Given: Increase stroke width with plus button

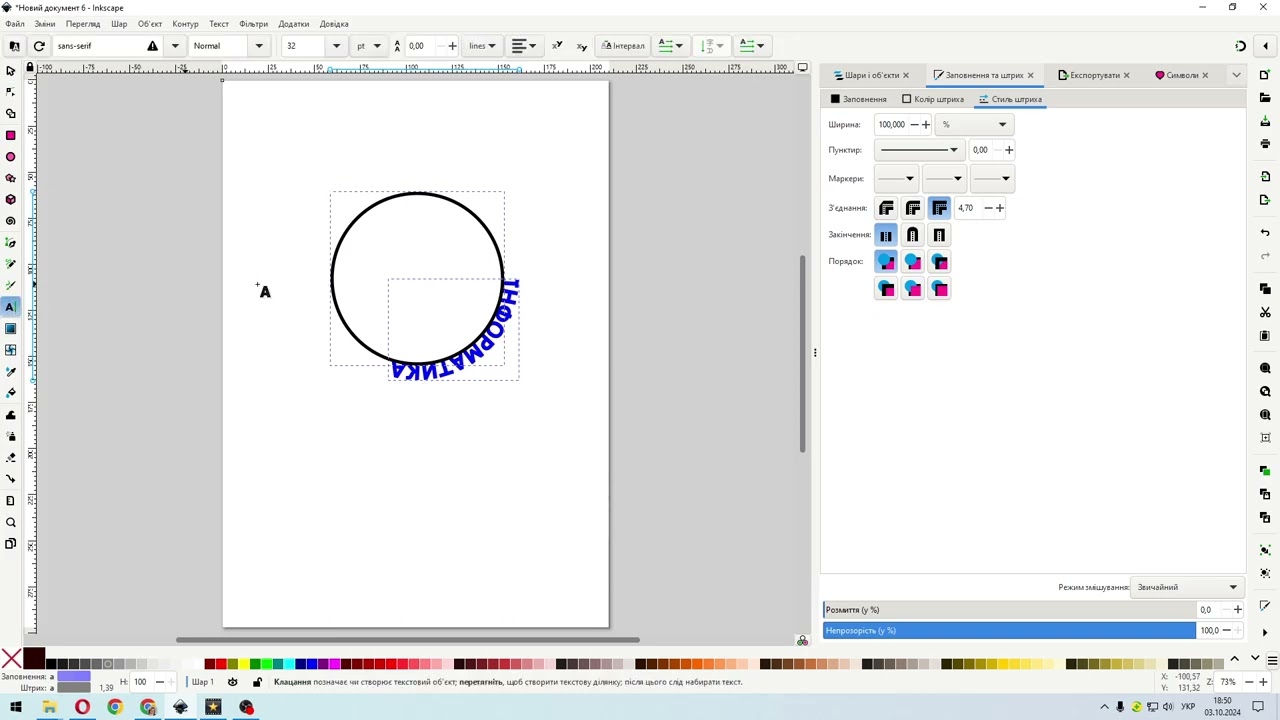Looking at the screenshot, I should 926,125.
